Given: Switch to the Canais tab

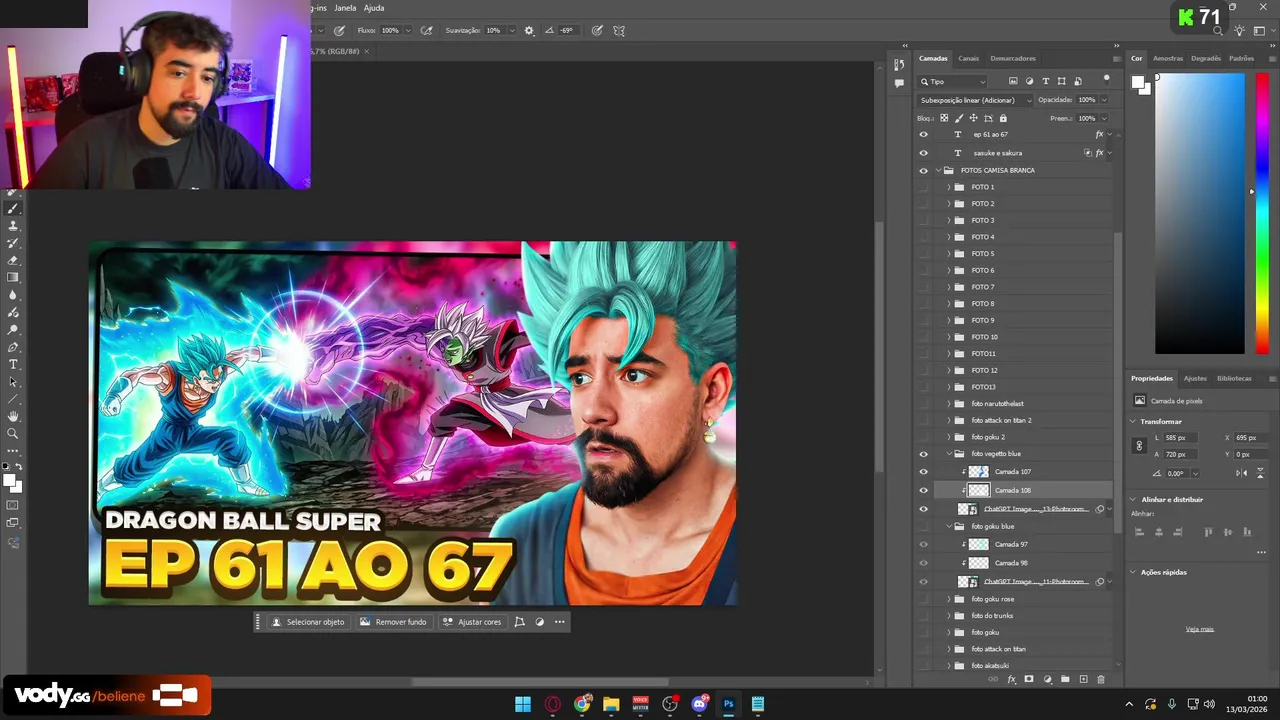Looking at the screenshot, I should [968, 58].
